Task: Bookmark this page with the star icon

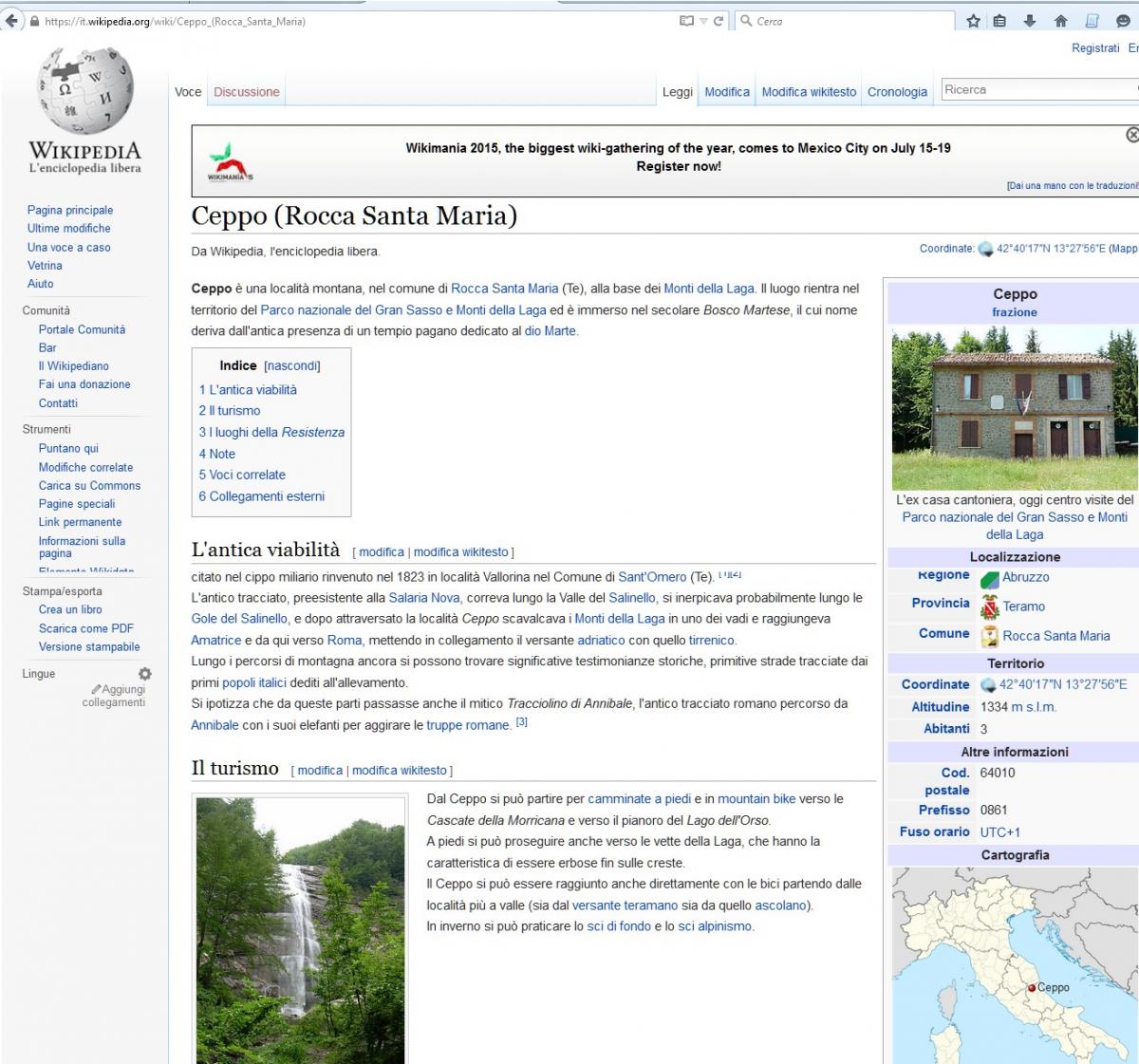Action: pyautogui.click(x=973, y=21)
